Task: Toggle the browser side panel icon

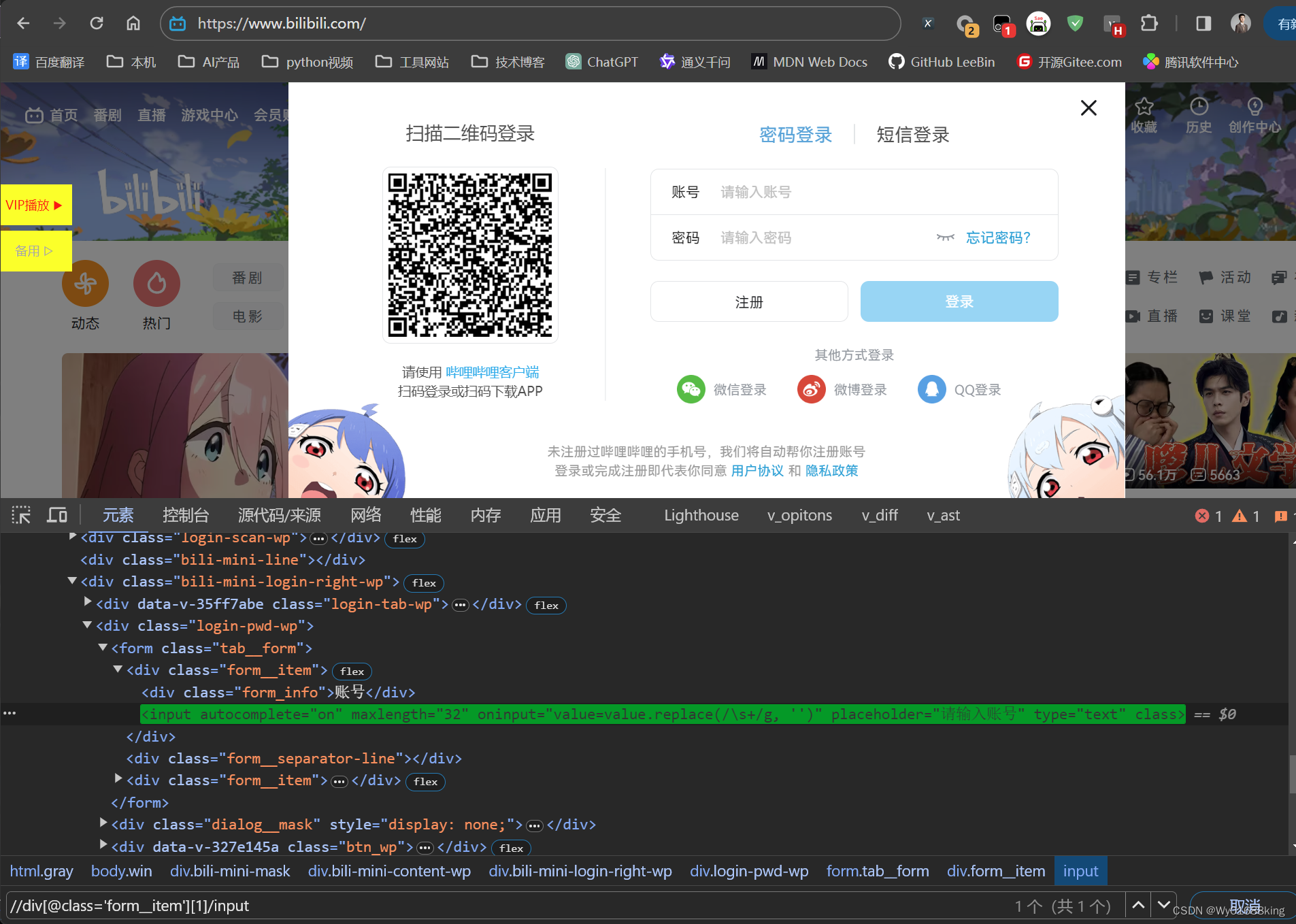Action: click(1203, 23)
